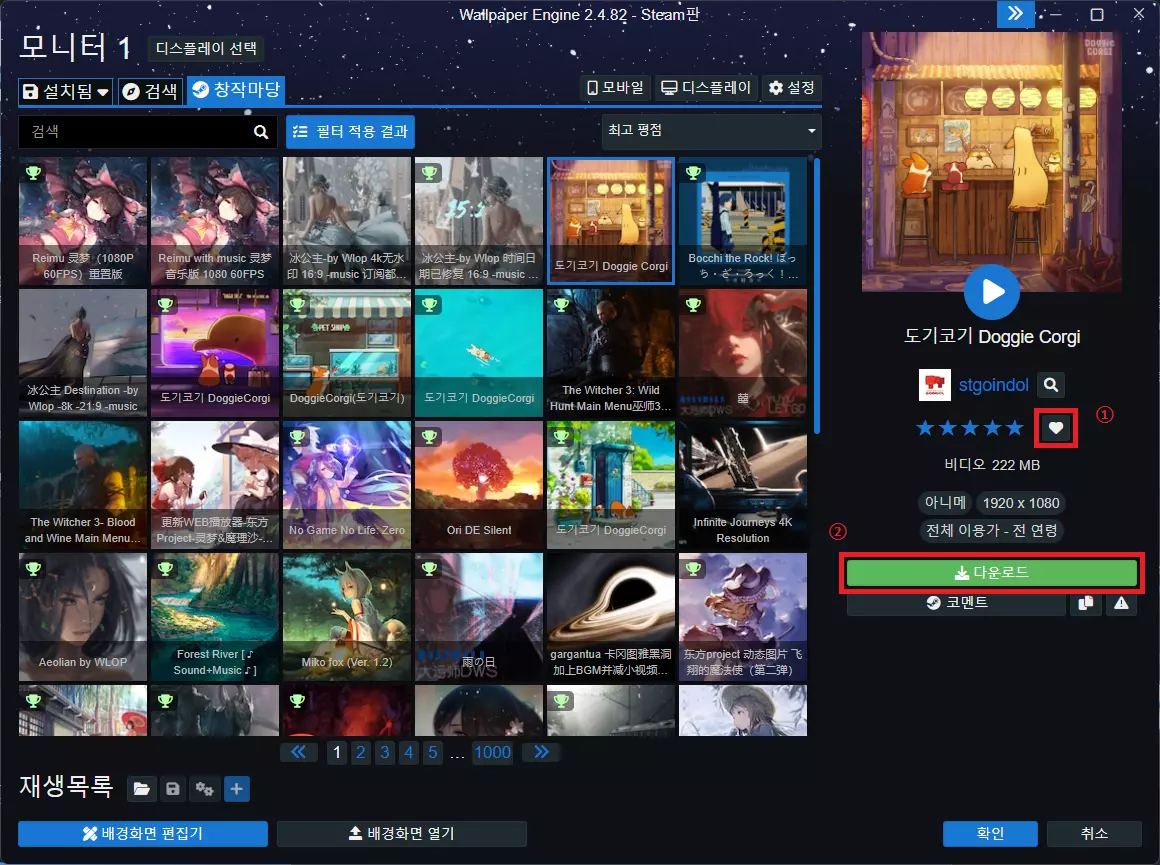Select the No Game No Life: Zero thumbnail
Image resolution: width=1160 pixels, height=865 pixels.
point(346,485)
